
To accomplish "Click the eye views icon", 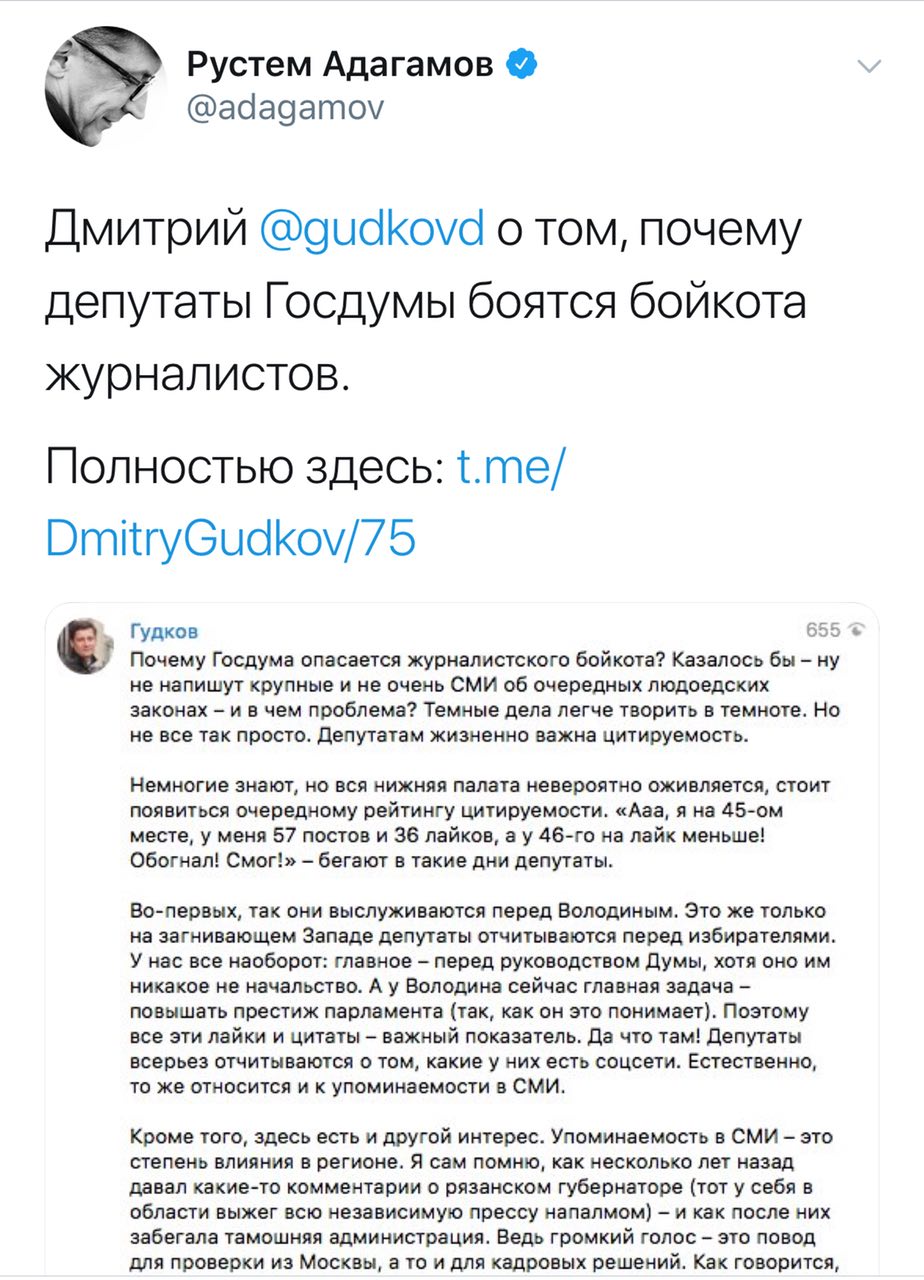I will point(855,630).
